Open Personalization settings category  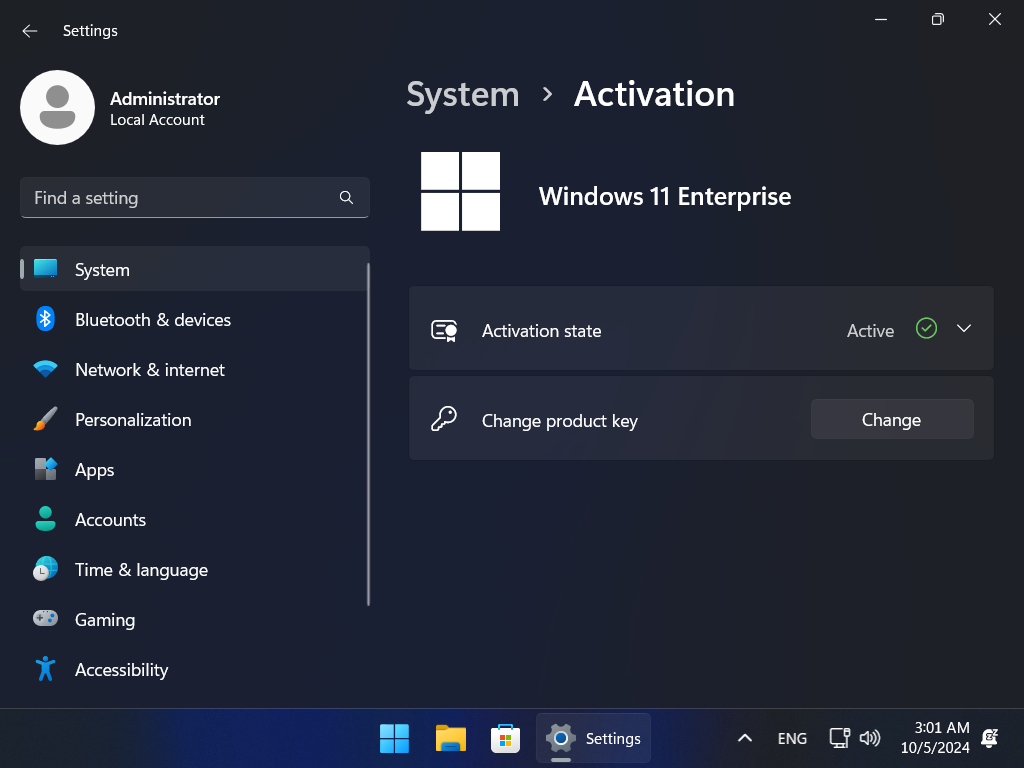[x=195, y=419]
